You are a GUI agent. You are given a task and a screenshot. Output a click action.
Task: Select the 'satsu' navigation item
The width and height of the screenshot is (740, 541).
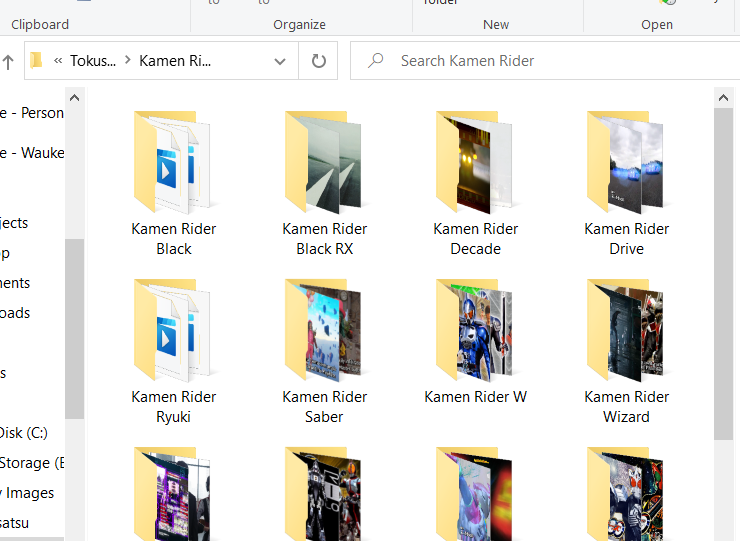coord(15,523)
